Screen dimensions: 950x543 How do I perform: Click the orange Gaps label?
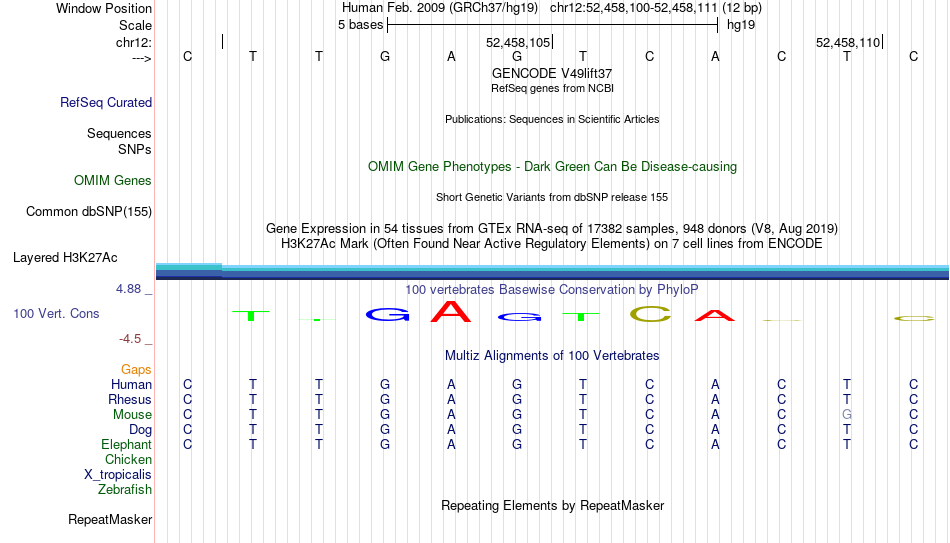(x=136, y=370)
